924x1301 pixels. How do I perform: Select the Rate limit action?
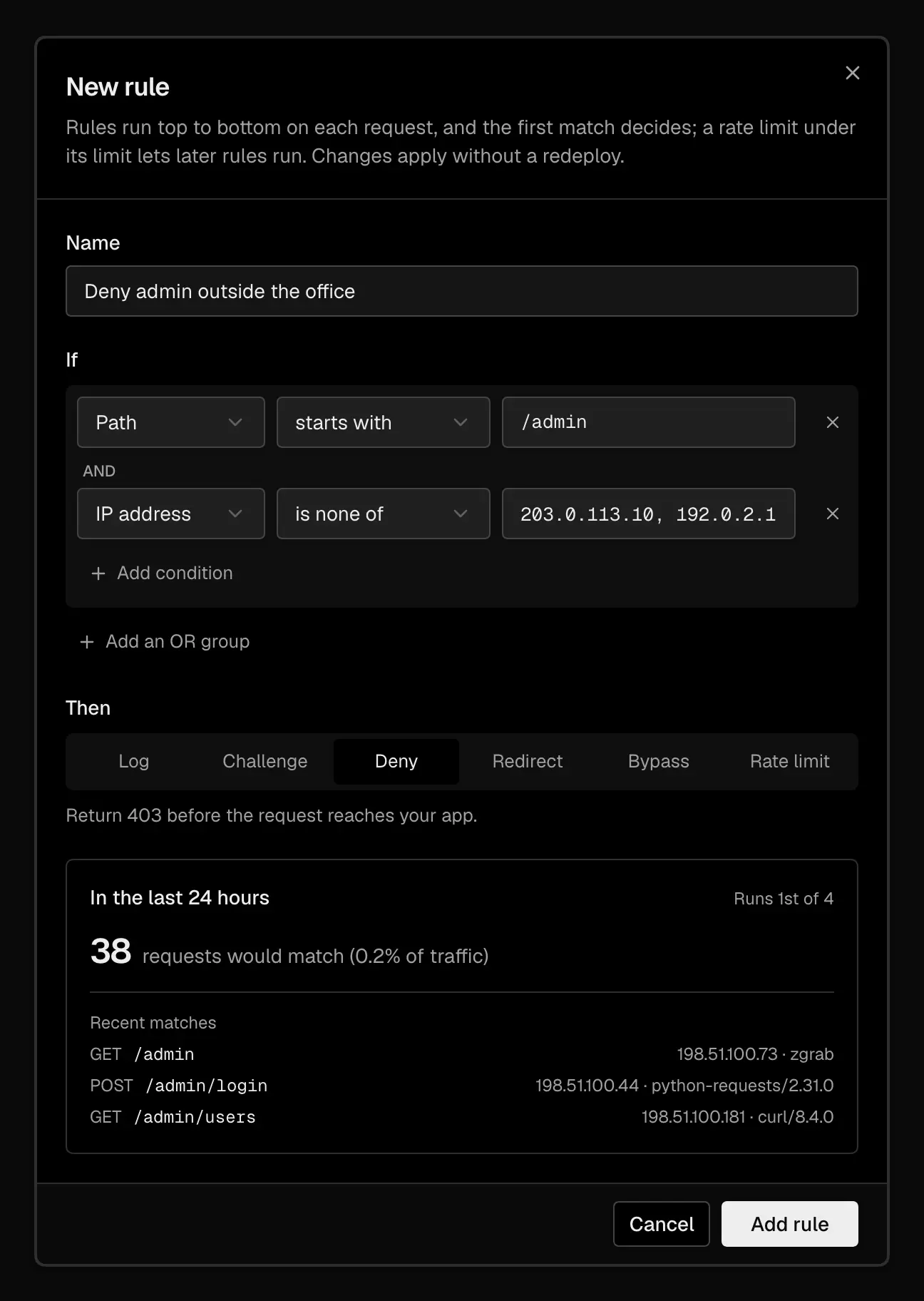coord(790,762)
